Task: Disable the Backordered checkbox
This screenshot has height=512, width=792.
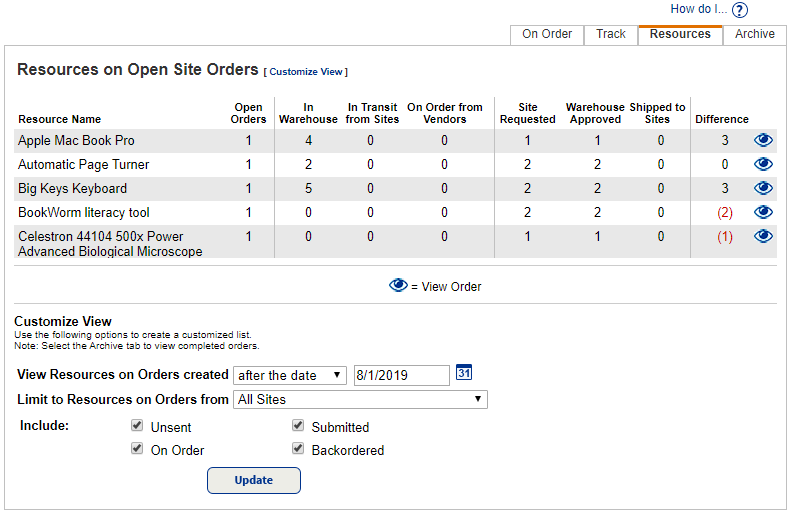Action: (298, 448)
